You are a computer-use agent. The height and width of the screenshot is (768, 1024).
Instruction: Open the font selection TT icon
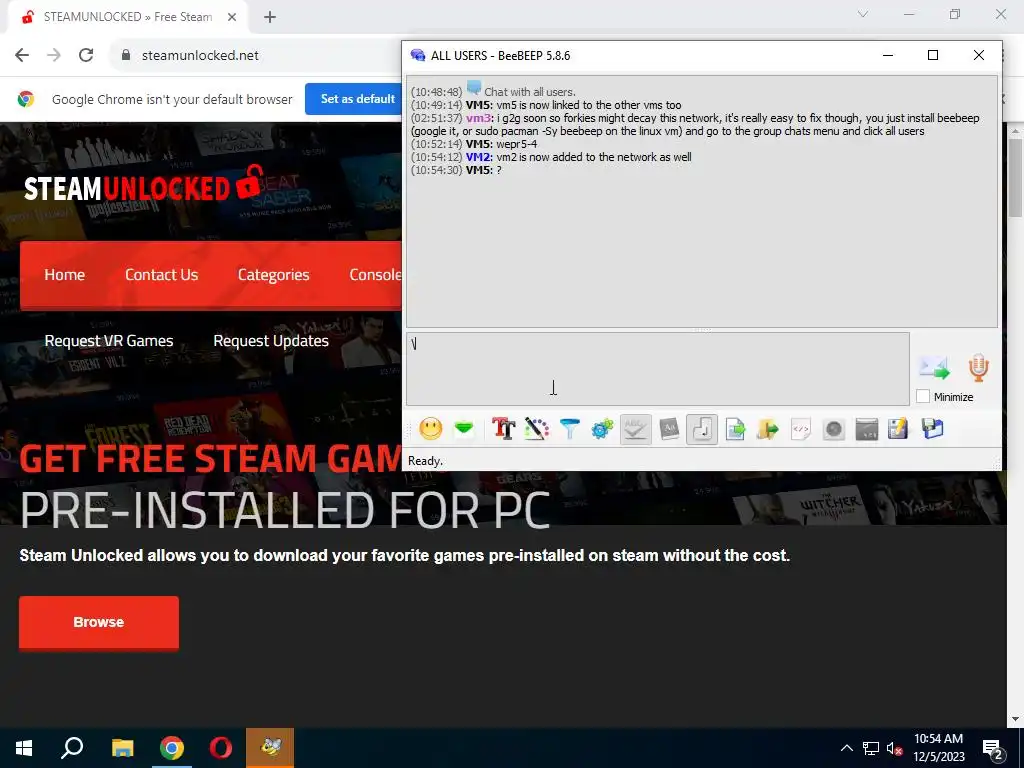(504, 429)
